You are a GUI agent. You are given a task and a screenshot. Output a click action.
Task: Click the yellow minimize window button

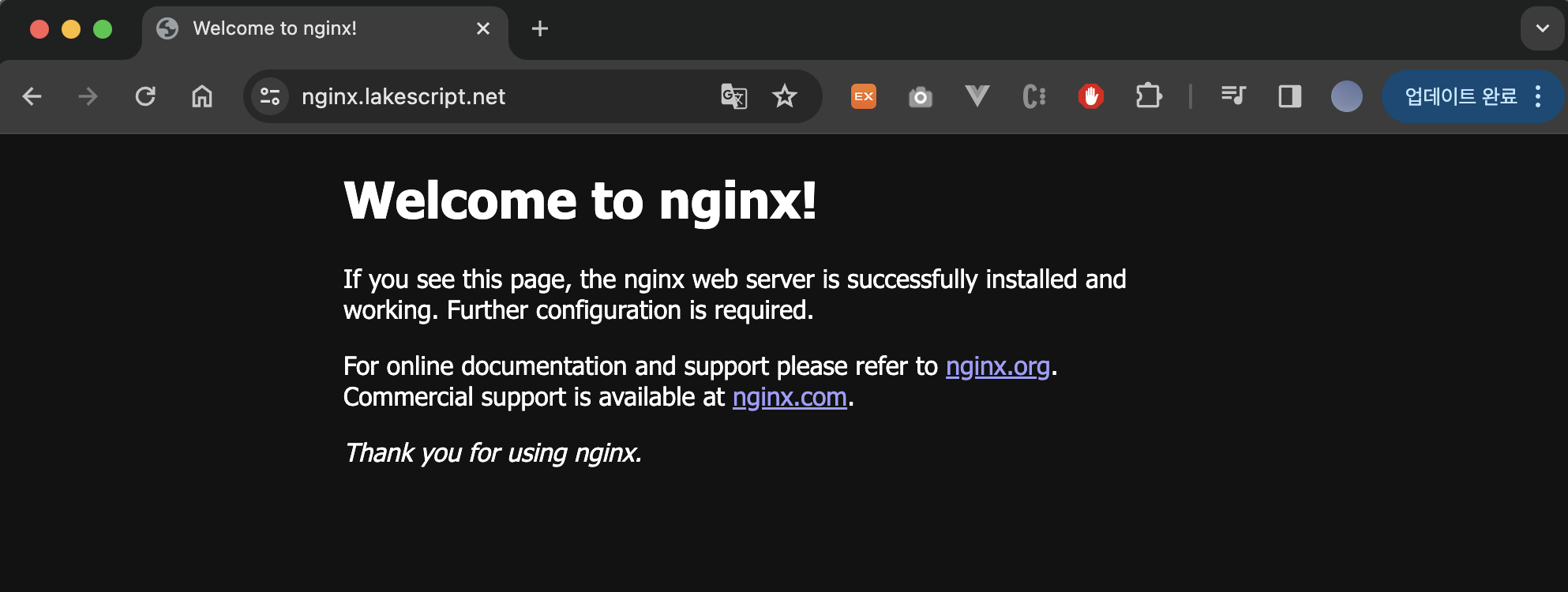pyautogui.click(x=71, y=29)
